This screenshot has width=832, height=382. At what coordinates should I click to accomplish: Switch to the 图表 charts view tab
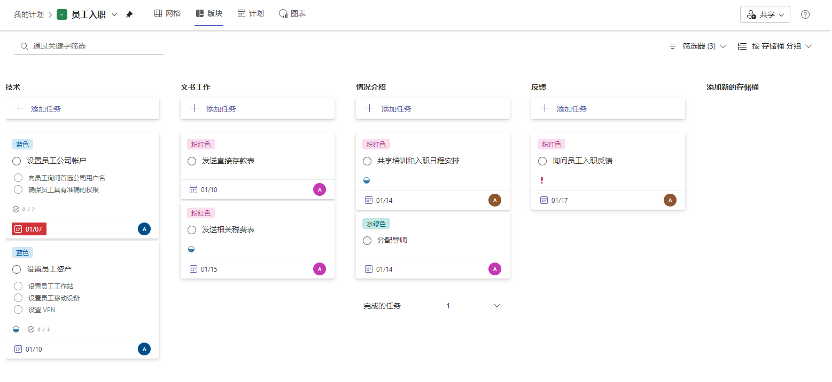pyautogui.click(x=292, y=14)
